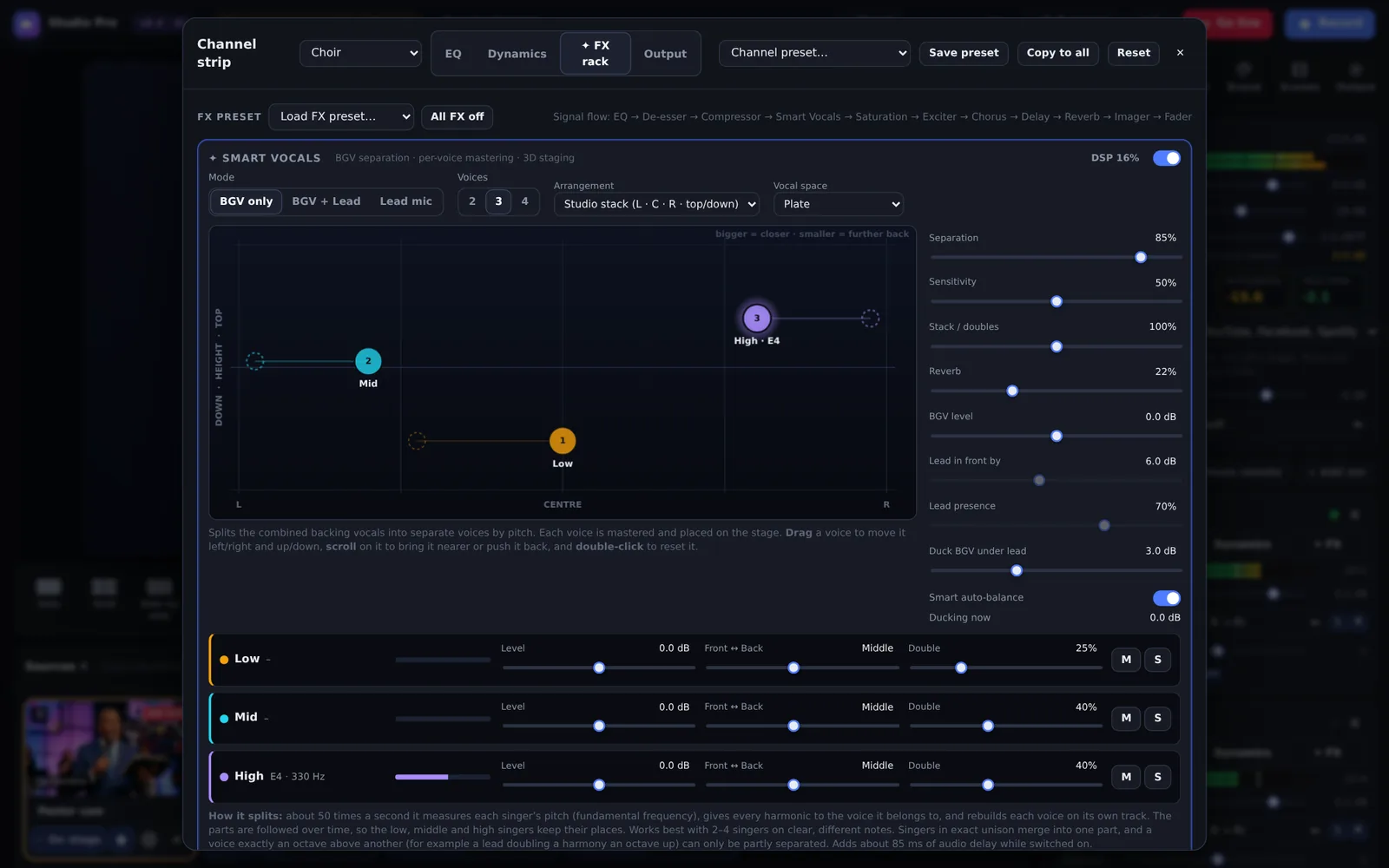1389x868 pixels.
Task: Set voices count to 4
Action: coord(524,201)
